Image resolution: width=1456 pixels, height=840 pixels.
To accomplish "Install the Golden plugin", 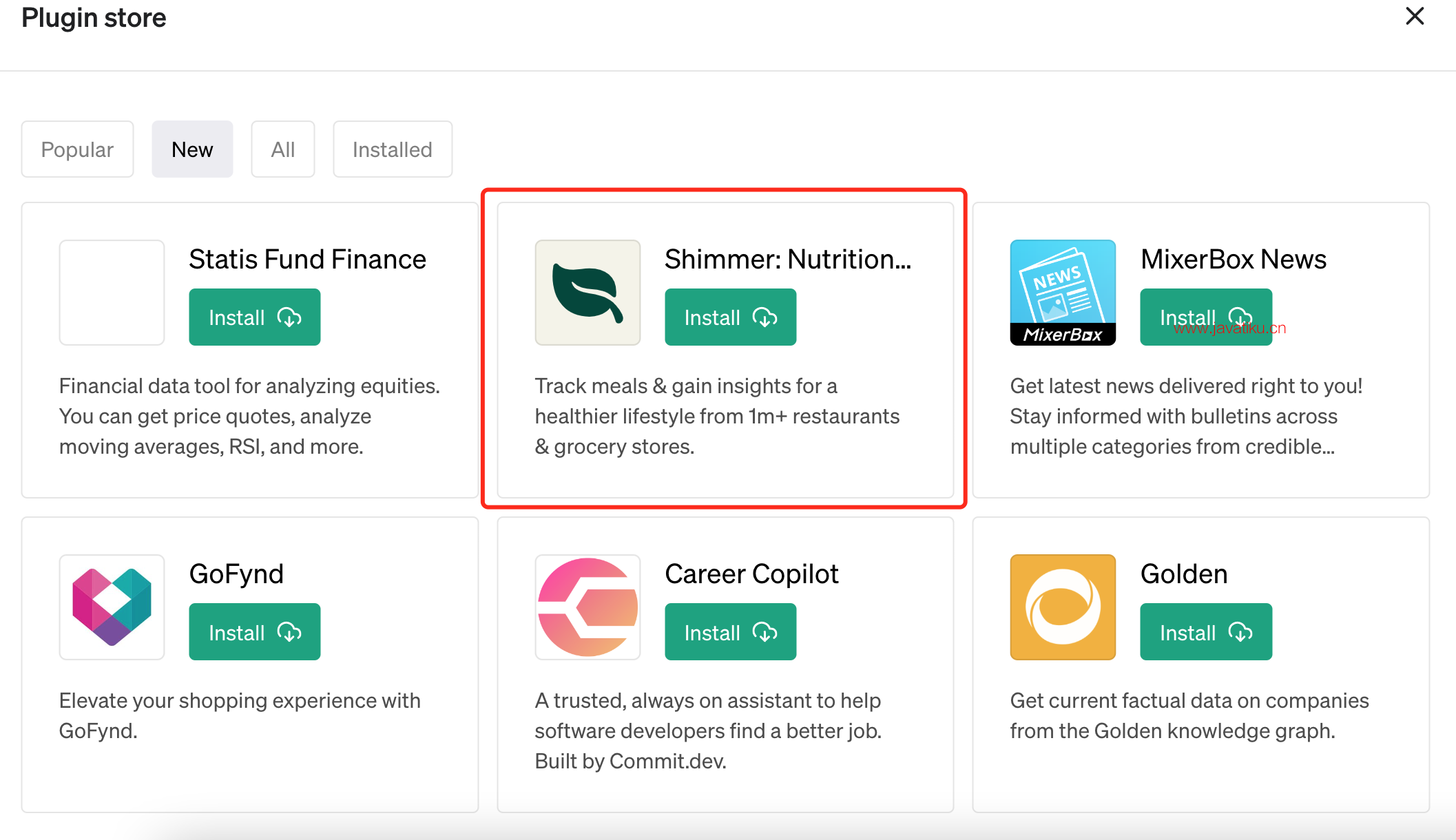I will click(1205, 632).
